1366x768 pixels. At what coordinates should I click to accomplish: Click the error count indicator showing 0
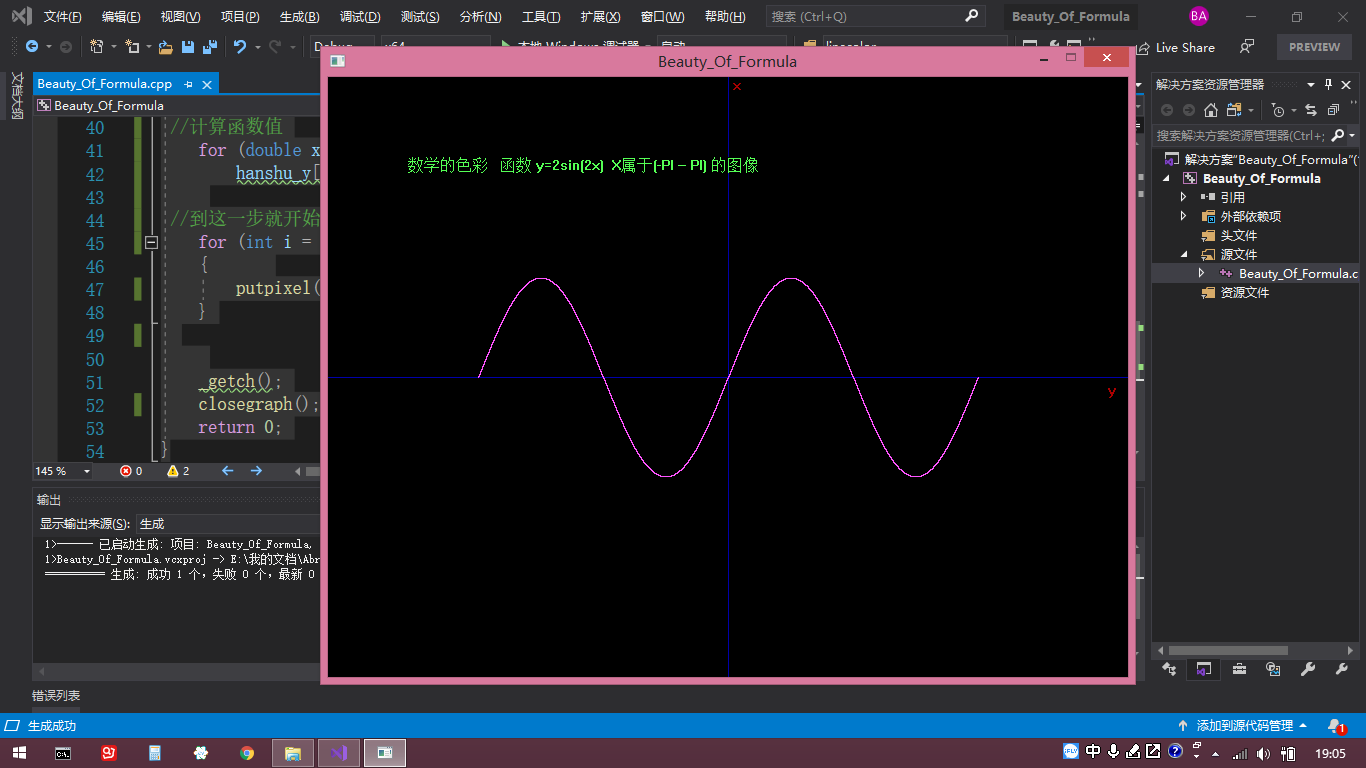coord(131,470)
